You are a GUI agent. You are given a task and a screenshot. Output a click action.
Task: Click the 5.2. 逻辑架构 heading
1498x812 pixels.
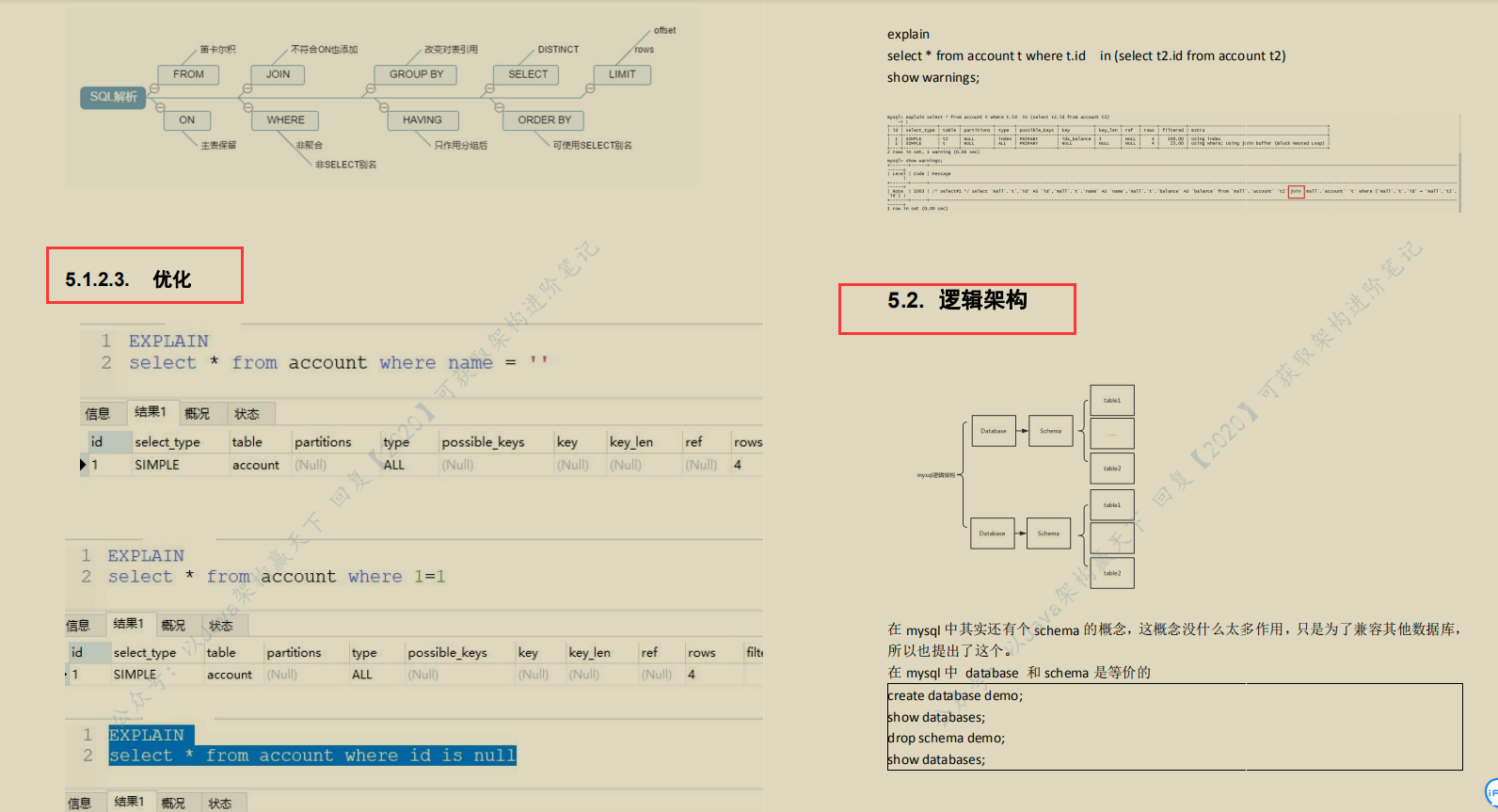[957, 300]
